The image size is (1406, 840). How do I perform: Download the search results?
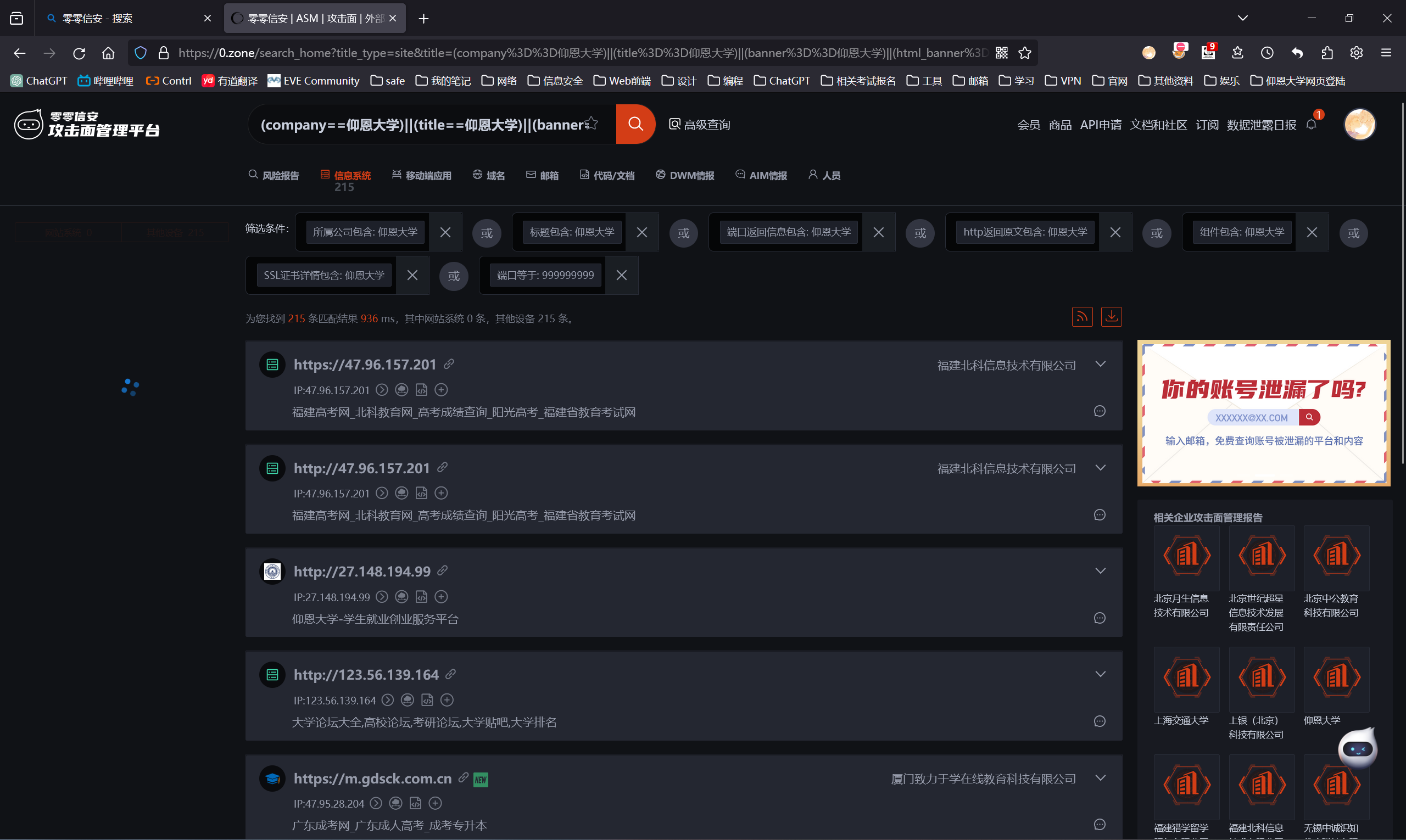click(x=1111, y=316)
